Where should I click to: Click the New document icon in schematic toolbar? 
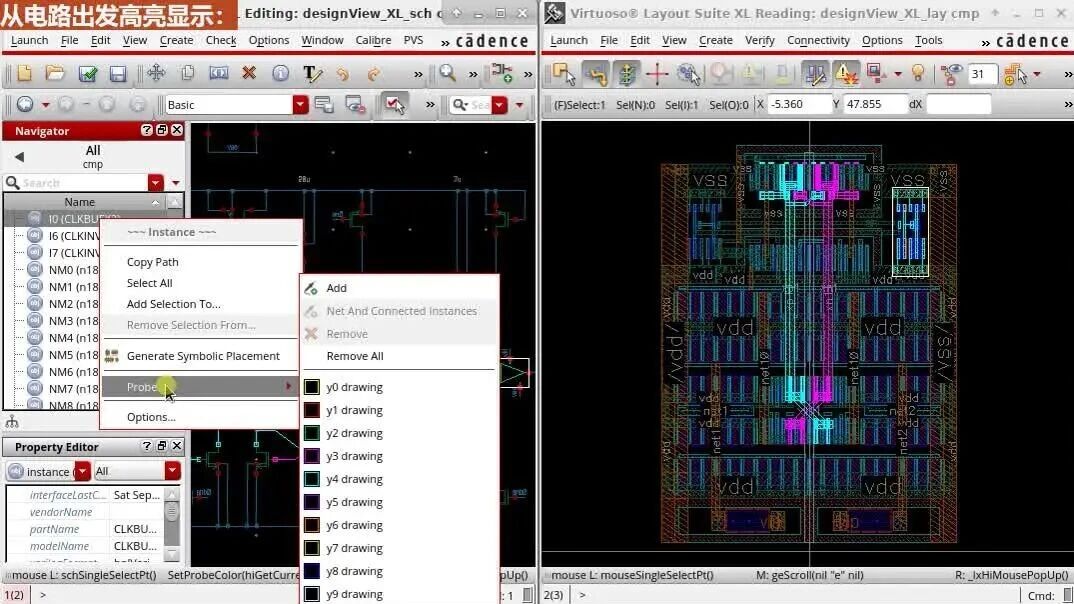24,73
